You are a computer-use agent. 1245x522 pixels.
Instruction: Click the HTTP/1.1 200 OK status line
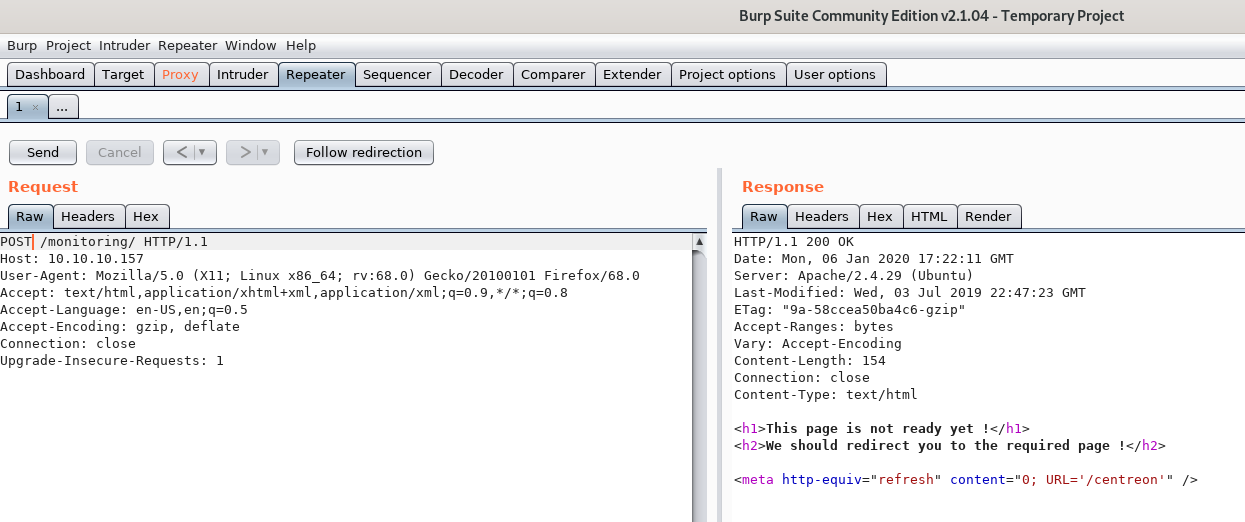pyautogui.click(x=794, y=242)
